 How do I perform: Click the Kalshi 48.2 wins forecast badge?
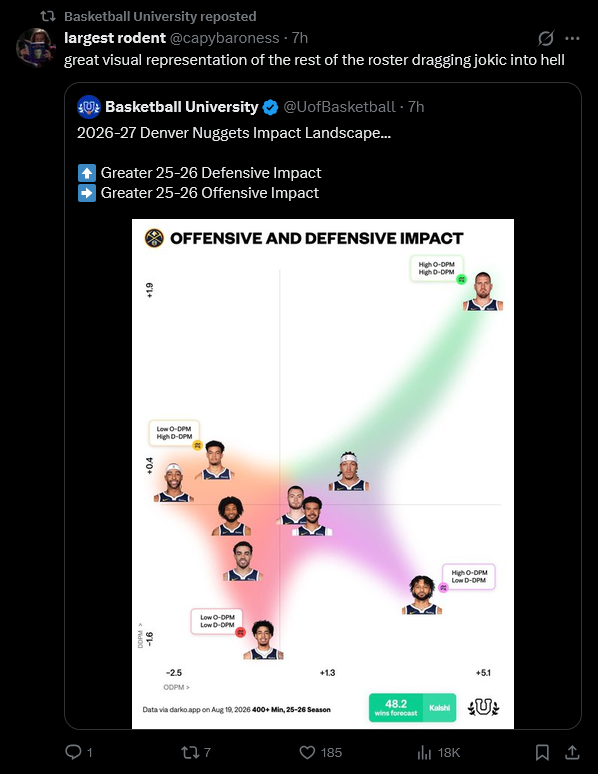[412, 708]
